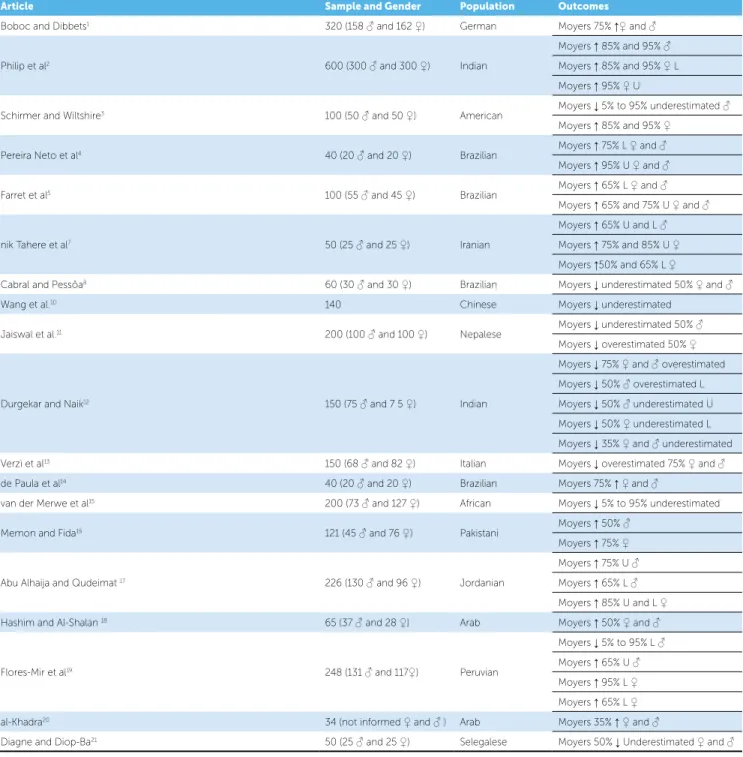Click the sample cell starting '200 (100'

376,334
